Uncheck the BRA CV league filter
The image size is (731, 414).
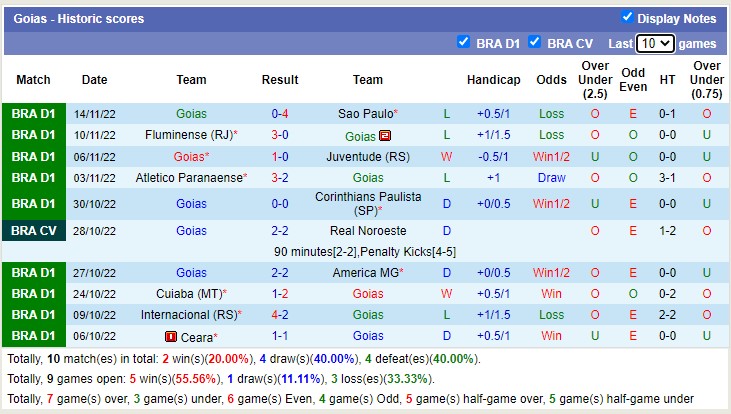[535, 42]
